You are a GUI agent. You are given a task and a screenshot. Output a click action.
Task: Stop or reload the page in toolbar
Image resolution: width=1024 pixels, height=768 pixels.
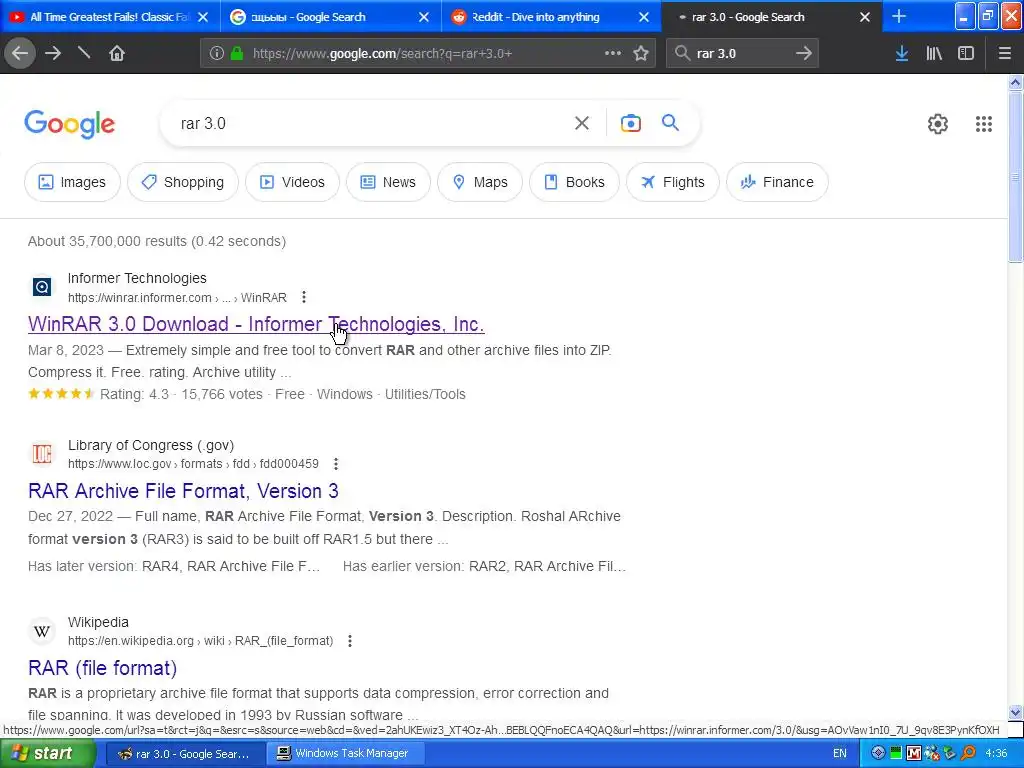click(84, 53)
